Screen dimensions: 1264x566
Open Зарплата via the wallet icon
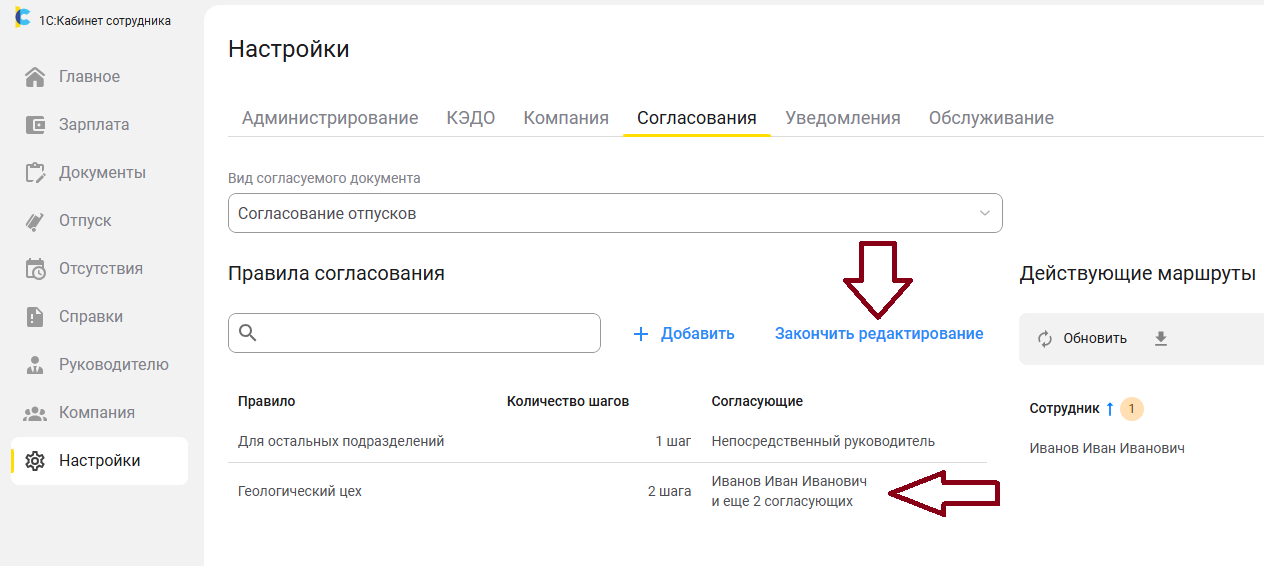pos(35,125)
